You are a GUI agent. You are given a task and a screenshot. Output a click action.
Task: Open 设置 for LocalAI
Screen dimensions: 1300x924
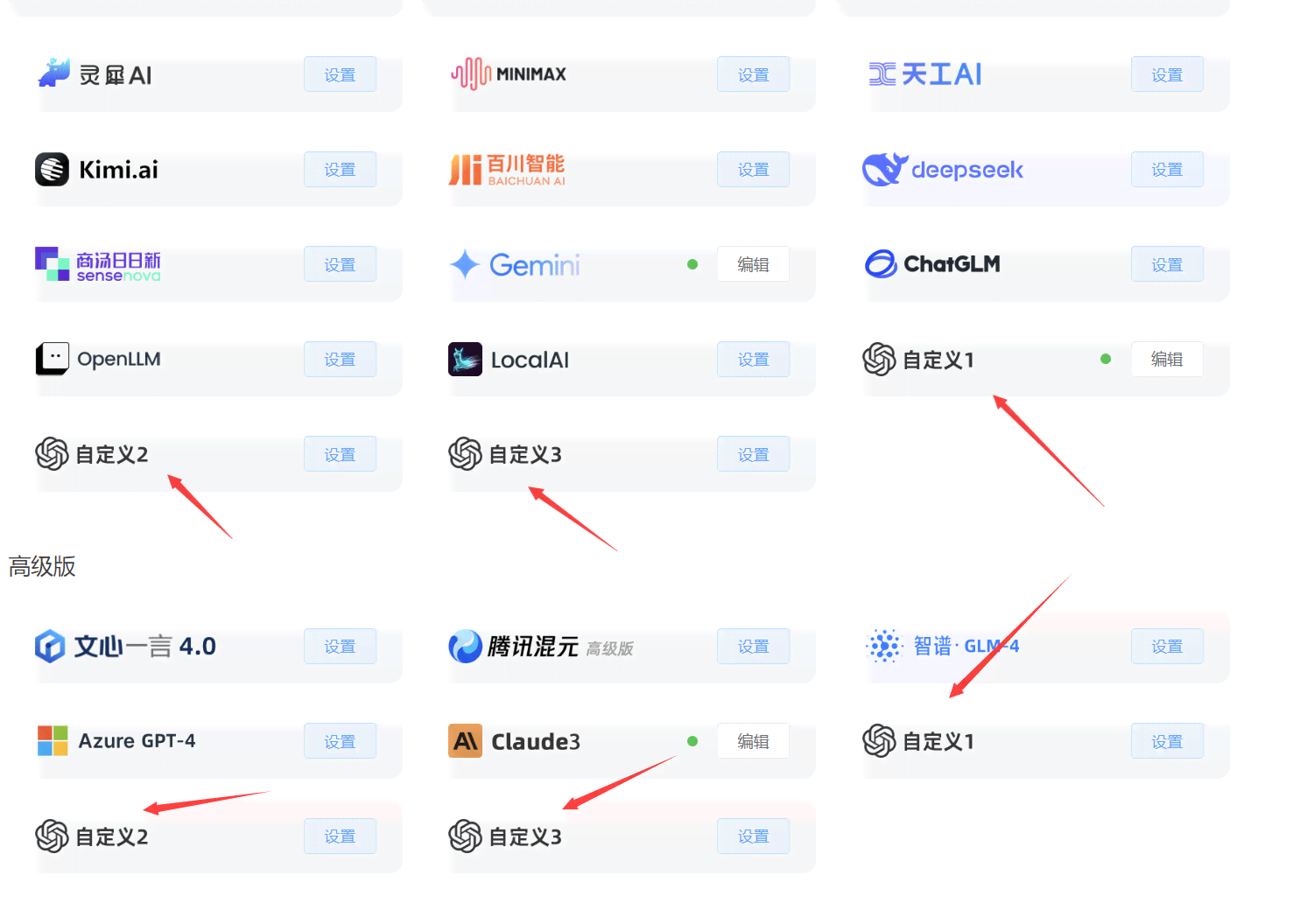click(x=753, y=359)
